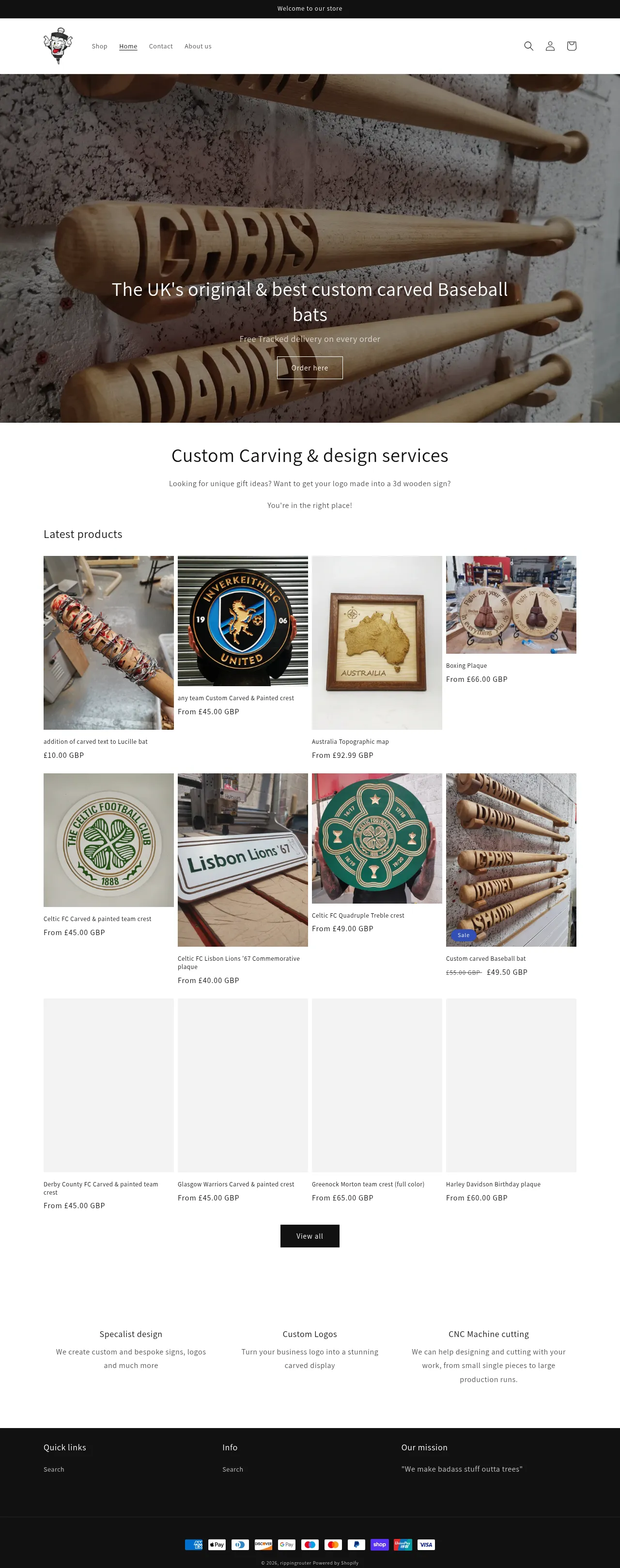
Task: Open the search magnifier icon
Action: click(x=528, y=46)
